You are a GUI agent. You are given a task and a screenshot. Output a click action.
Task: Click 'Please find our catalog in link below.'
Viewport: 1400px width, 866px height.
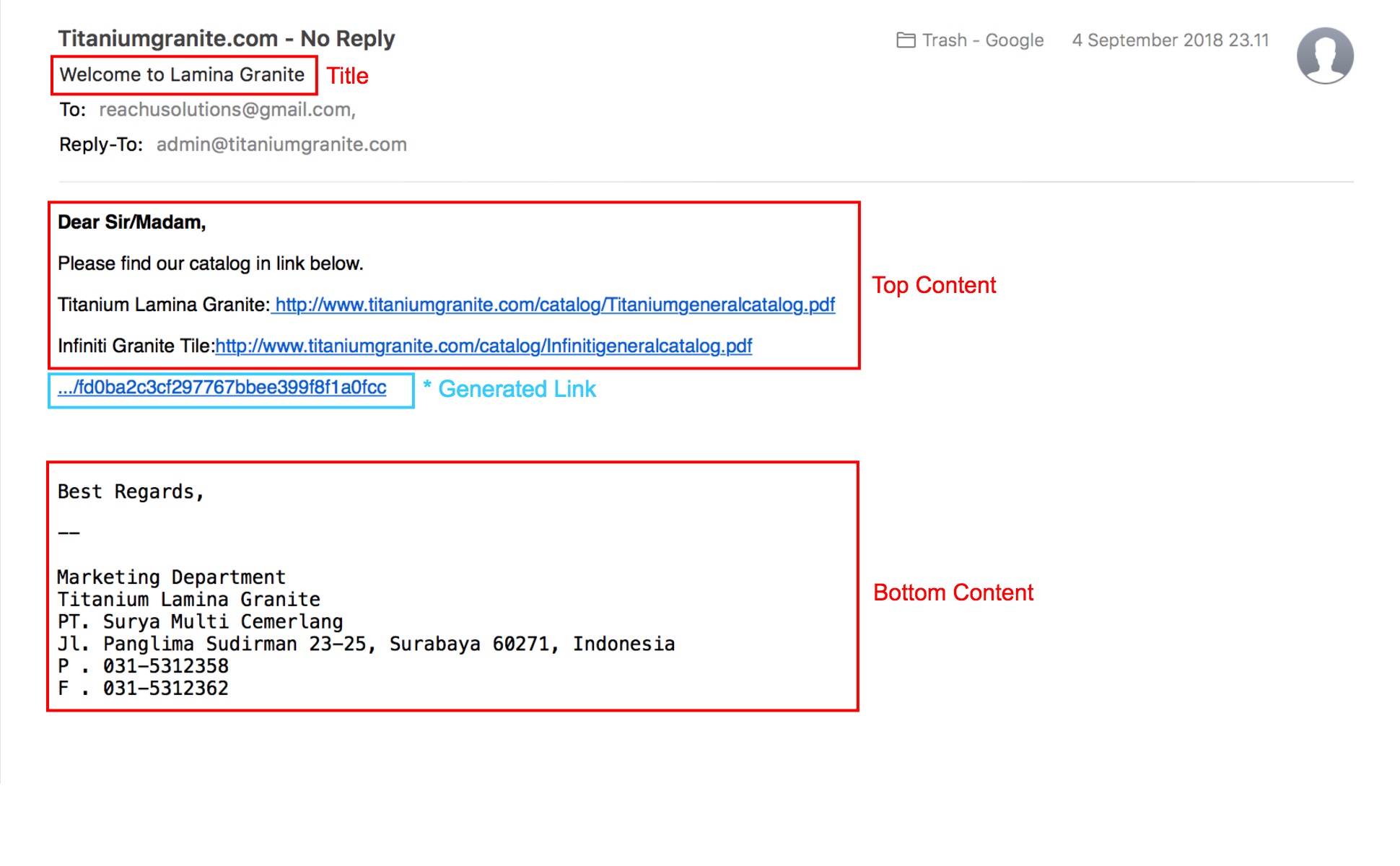pyautogui.click(x=211, y=263)
